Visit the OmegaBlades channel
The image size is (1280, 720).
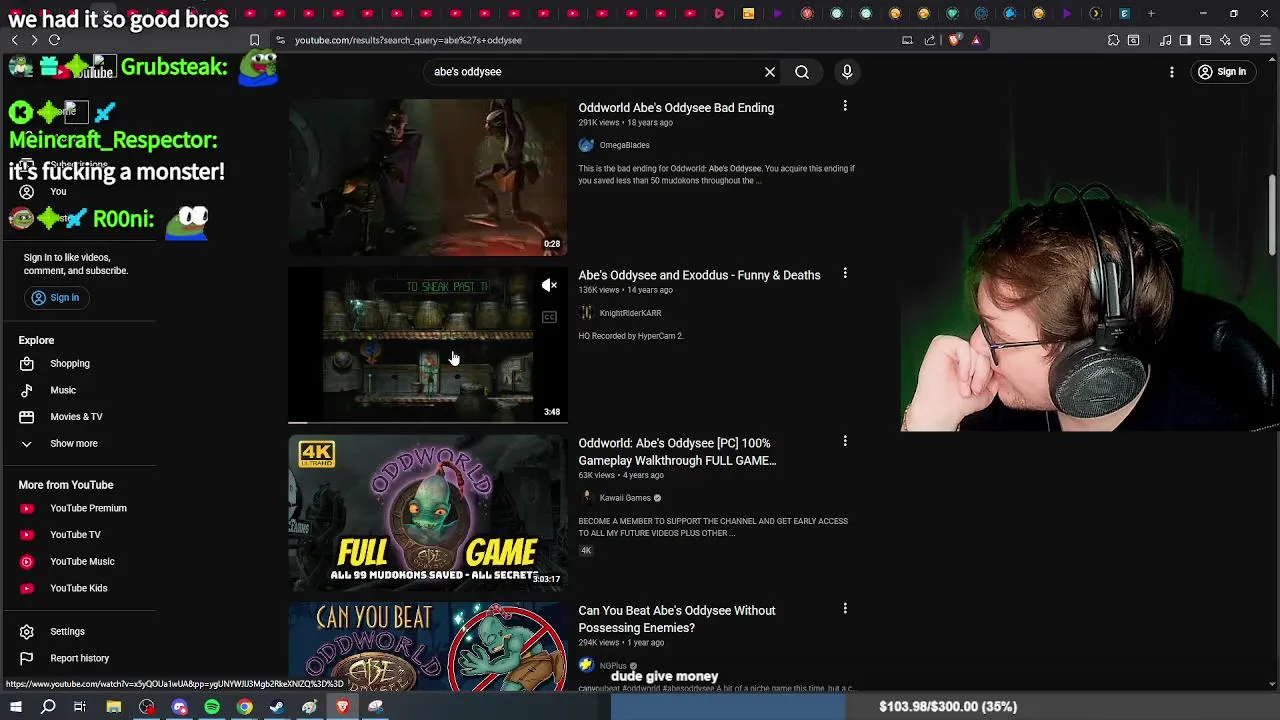624,145
